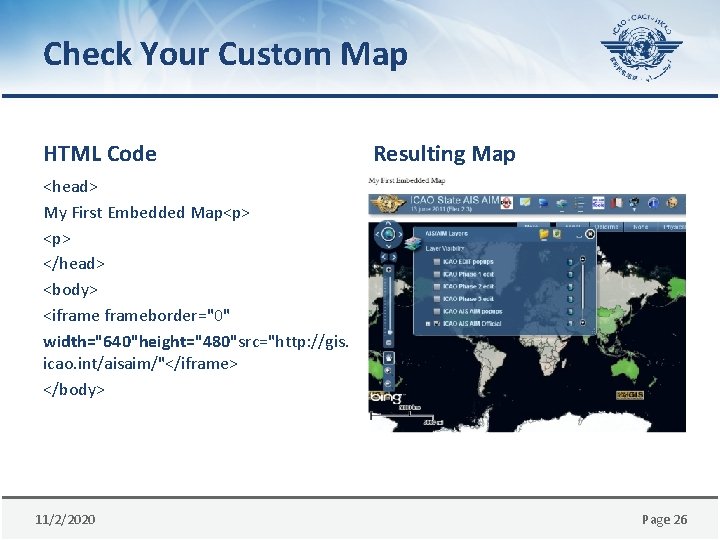Click the stacked layers icon on the AIS/AIM Layers panel
This screenshot has width=720, height=540.
(413, 243)
